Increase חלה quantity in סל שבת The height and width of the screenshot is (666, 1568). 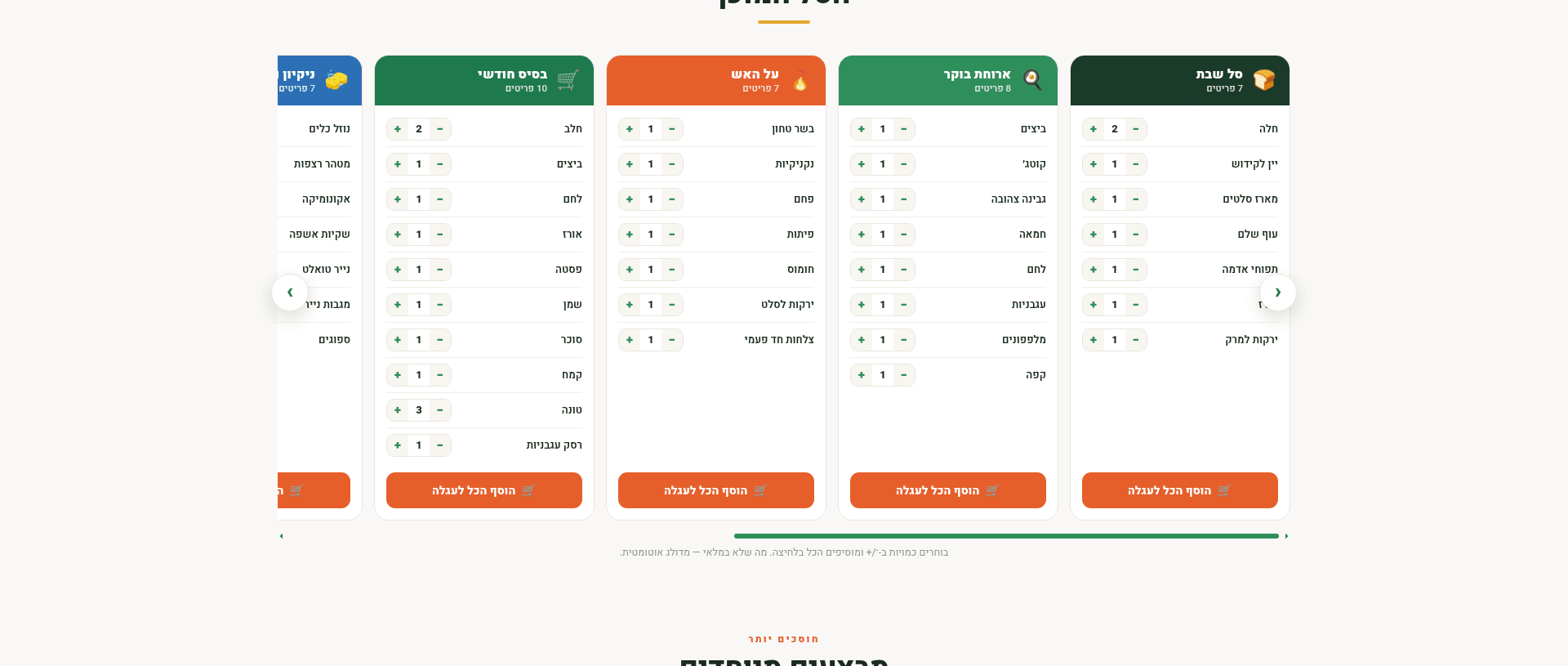pyautogui.click(x=1094, y=129)
